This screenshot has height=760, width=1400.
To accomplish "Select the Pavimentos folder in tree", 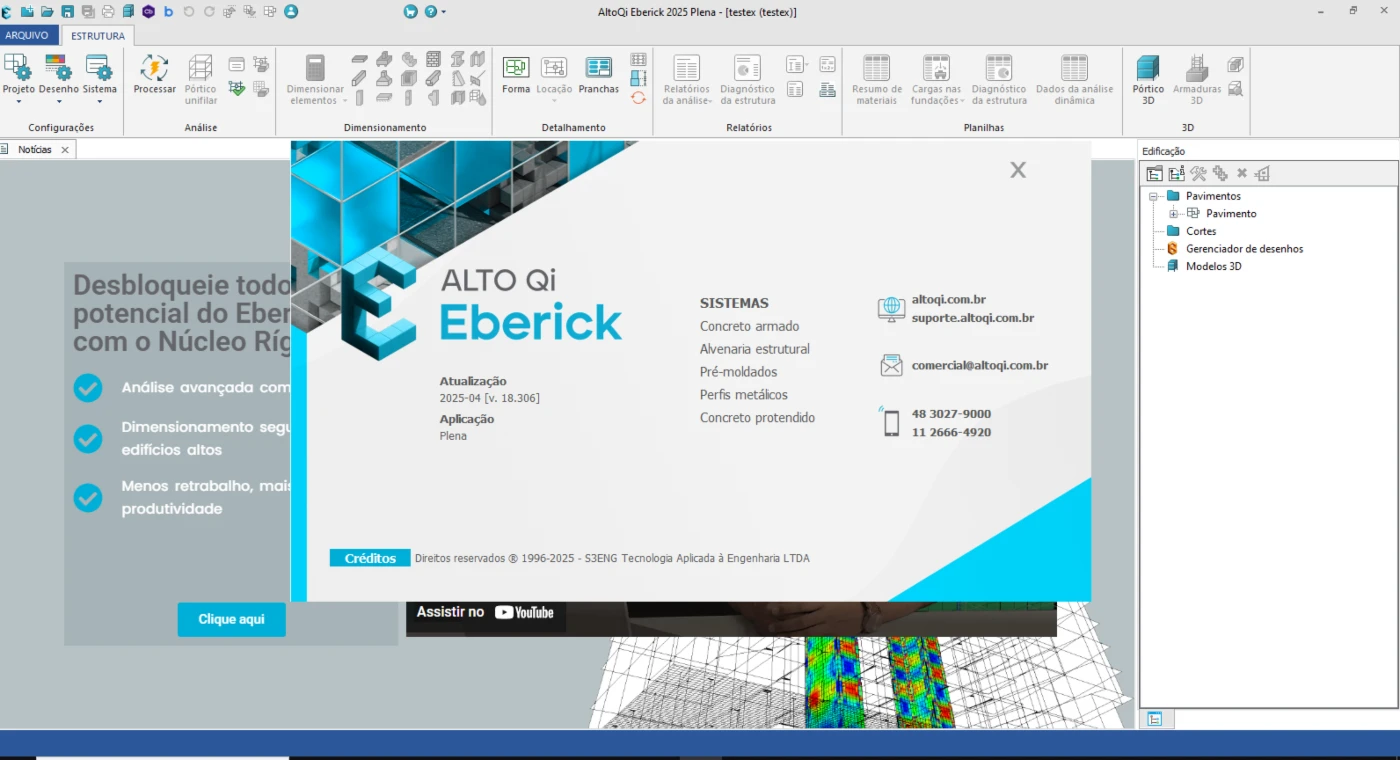I will point(1213,196).
